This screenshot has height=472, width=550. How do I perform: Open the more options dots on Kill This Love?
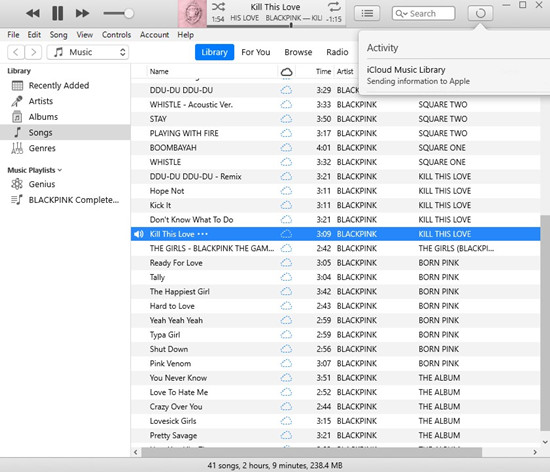click(x=203, y=234)
